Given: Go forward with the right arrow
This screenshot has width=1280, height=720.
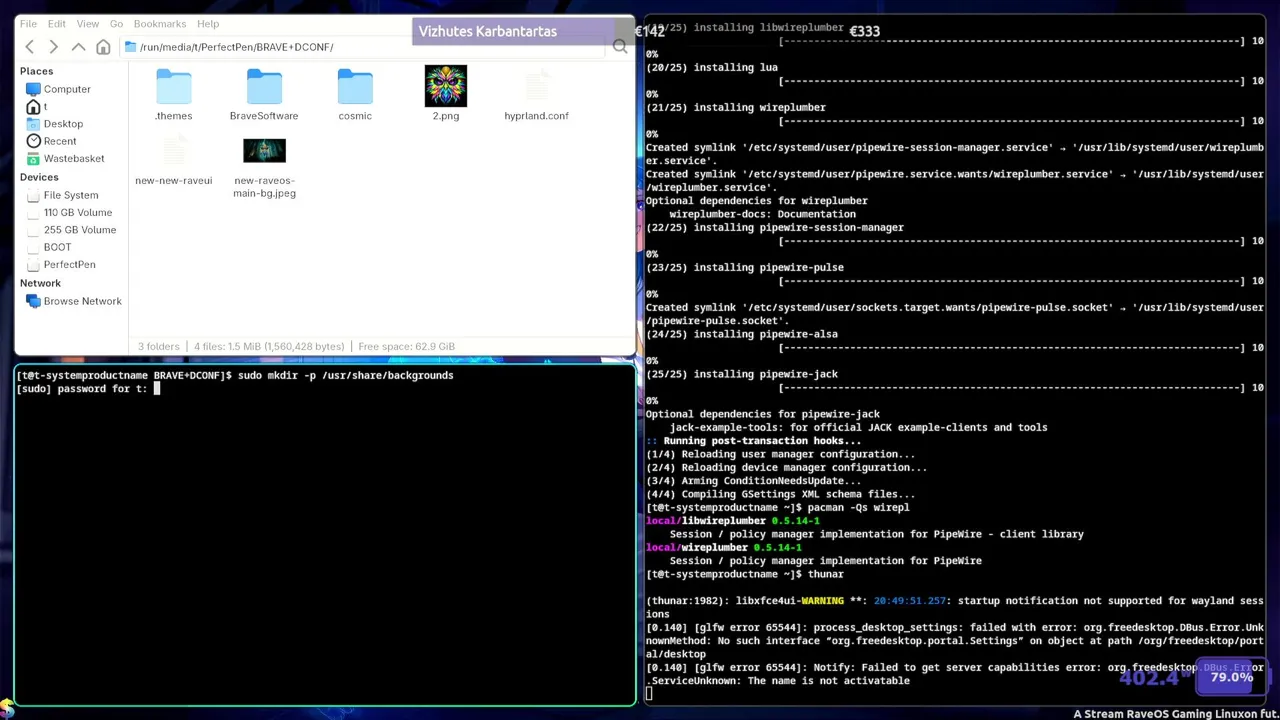Looking at the screenshot, I should click(53, 47).
